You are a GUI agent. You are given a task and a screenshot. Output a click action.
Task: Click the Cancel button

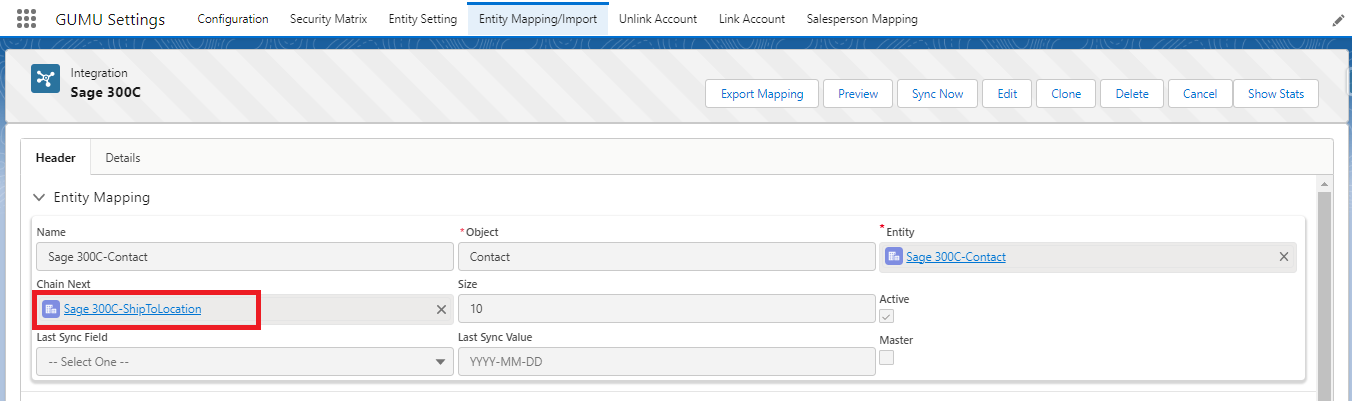(1200, 94)
